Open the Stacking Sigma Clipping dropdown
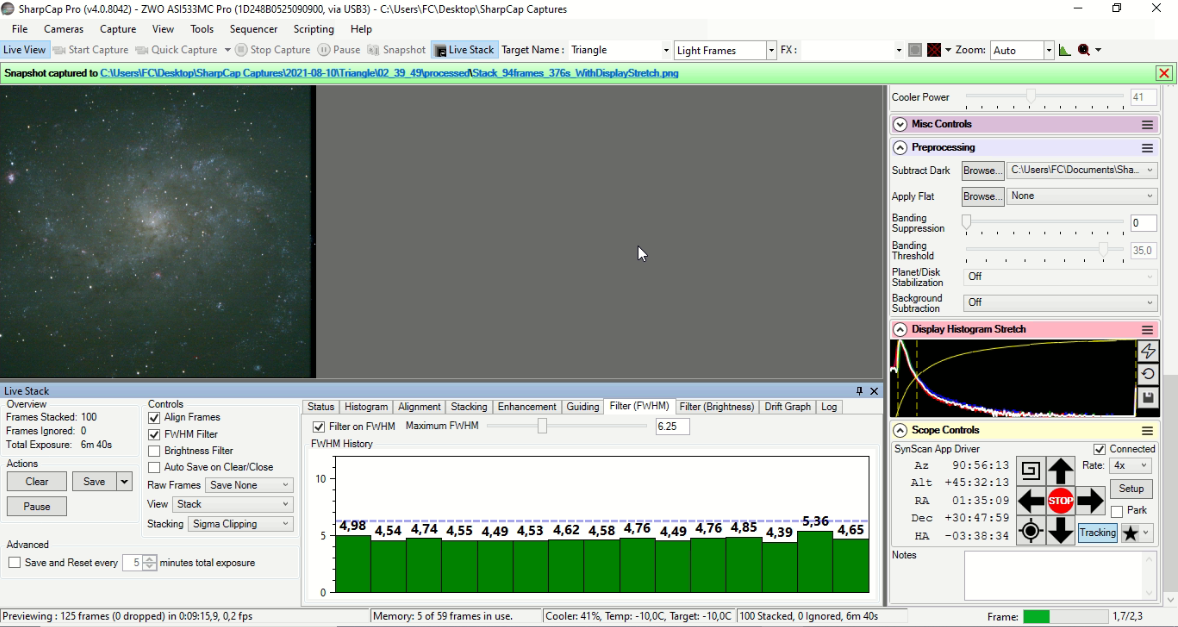 240,524
